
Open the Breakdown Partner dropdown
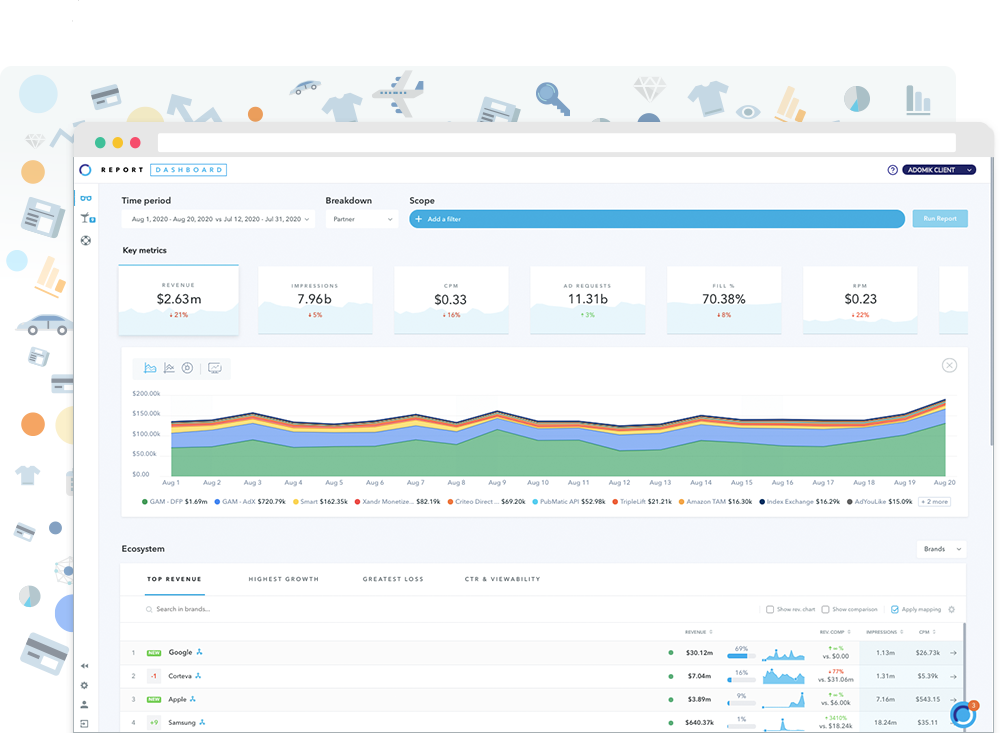coord(362,219)
